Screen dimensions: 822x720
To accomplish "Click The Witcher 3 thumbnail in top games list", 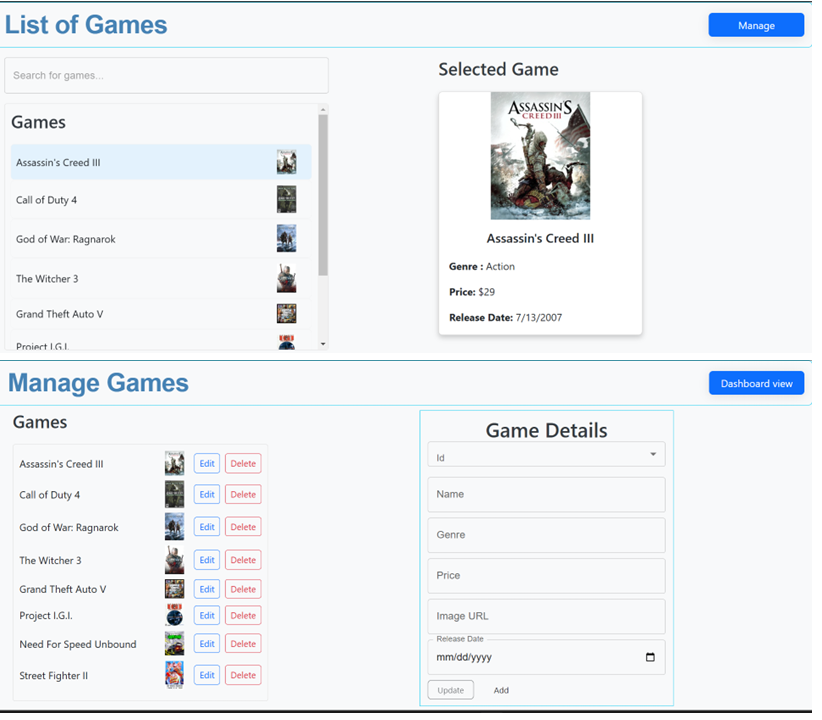I will pos(286,278).
